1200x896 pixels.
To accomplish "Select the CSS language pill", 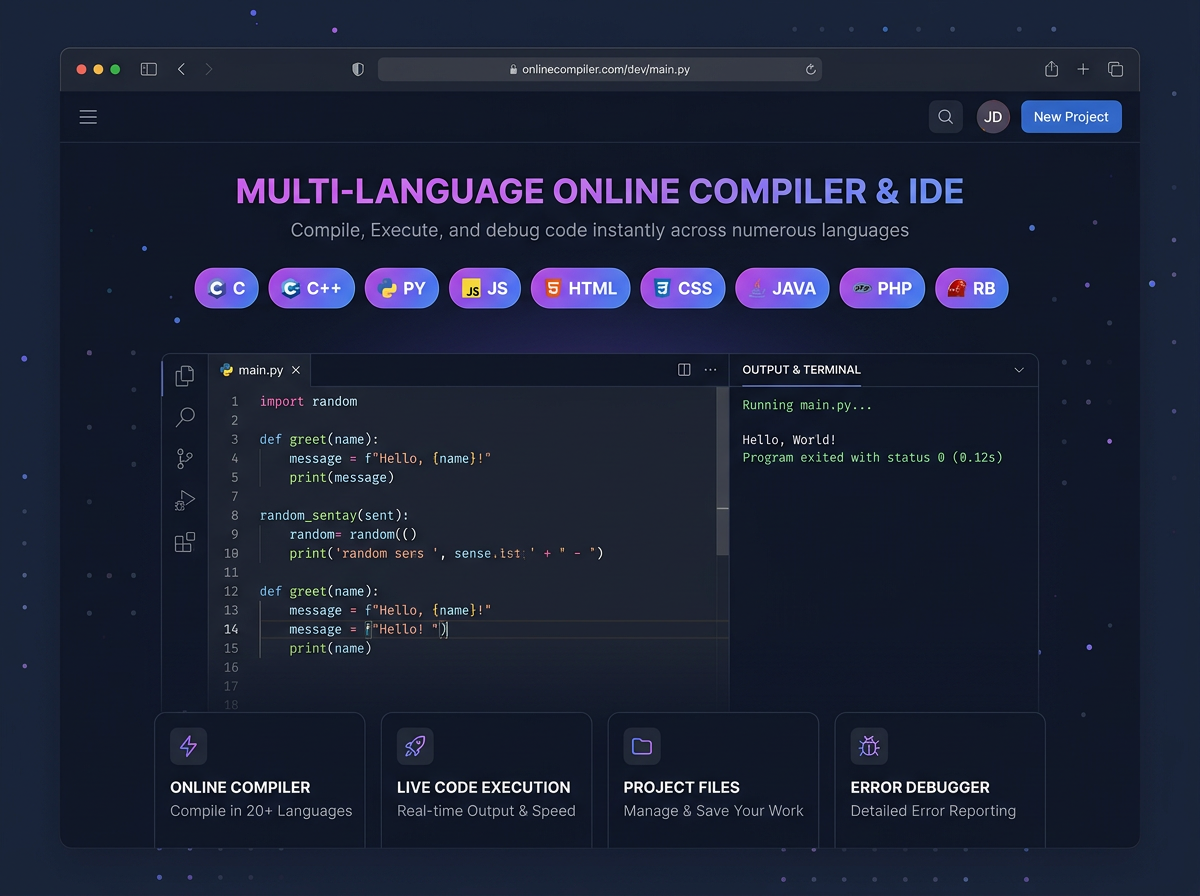I will 683,288.
